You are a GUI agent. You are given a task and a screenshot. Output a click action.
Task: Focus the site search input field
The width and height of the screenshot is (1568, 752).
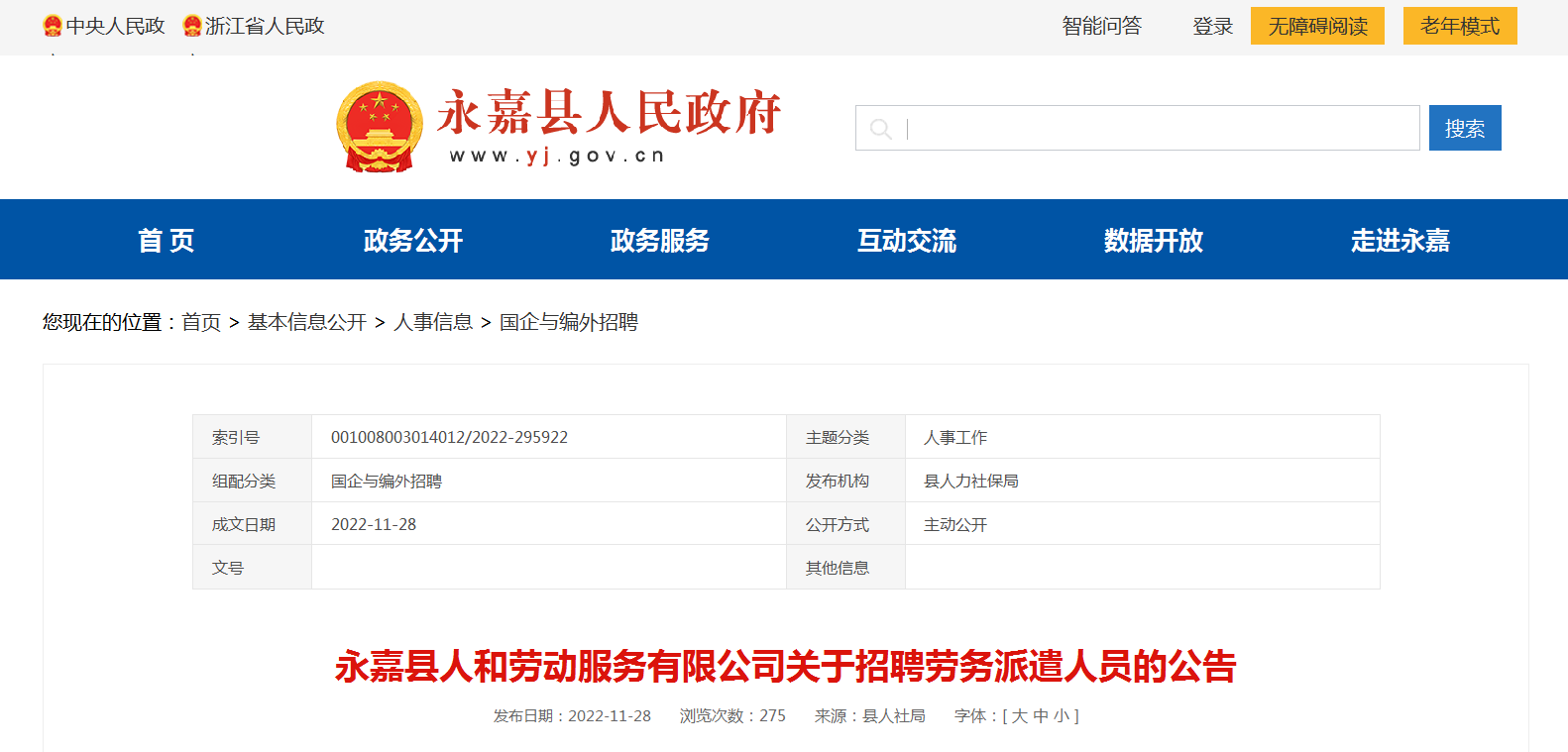tap(1160, 129)
